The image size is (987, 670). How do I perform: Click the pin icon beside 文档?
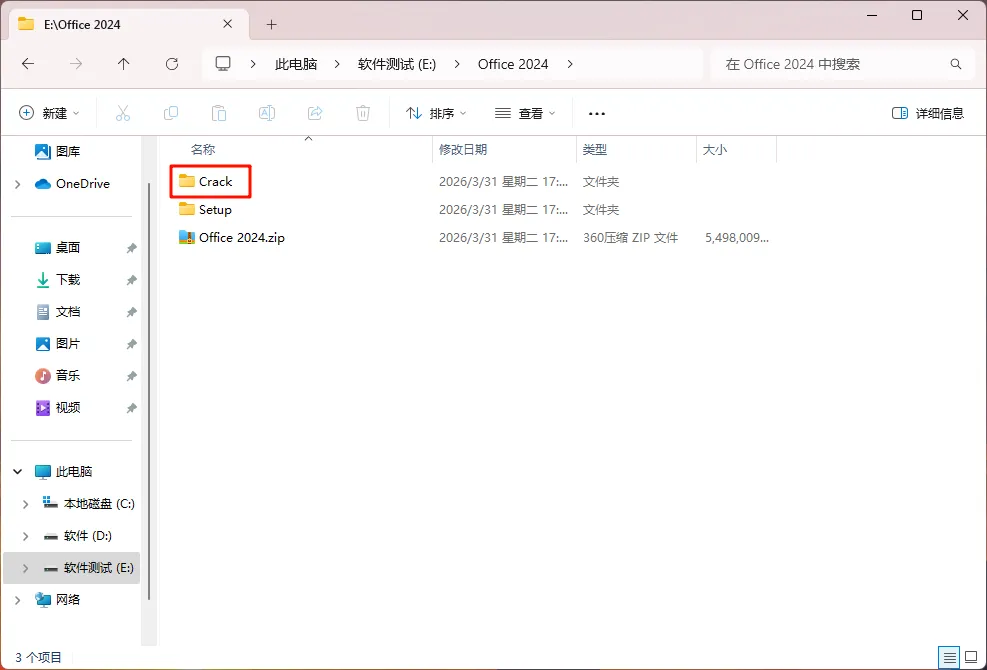(131, 312)
